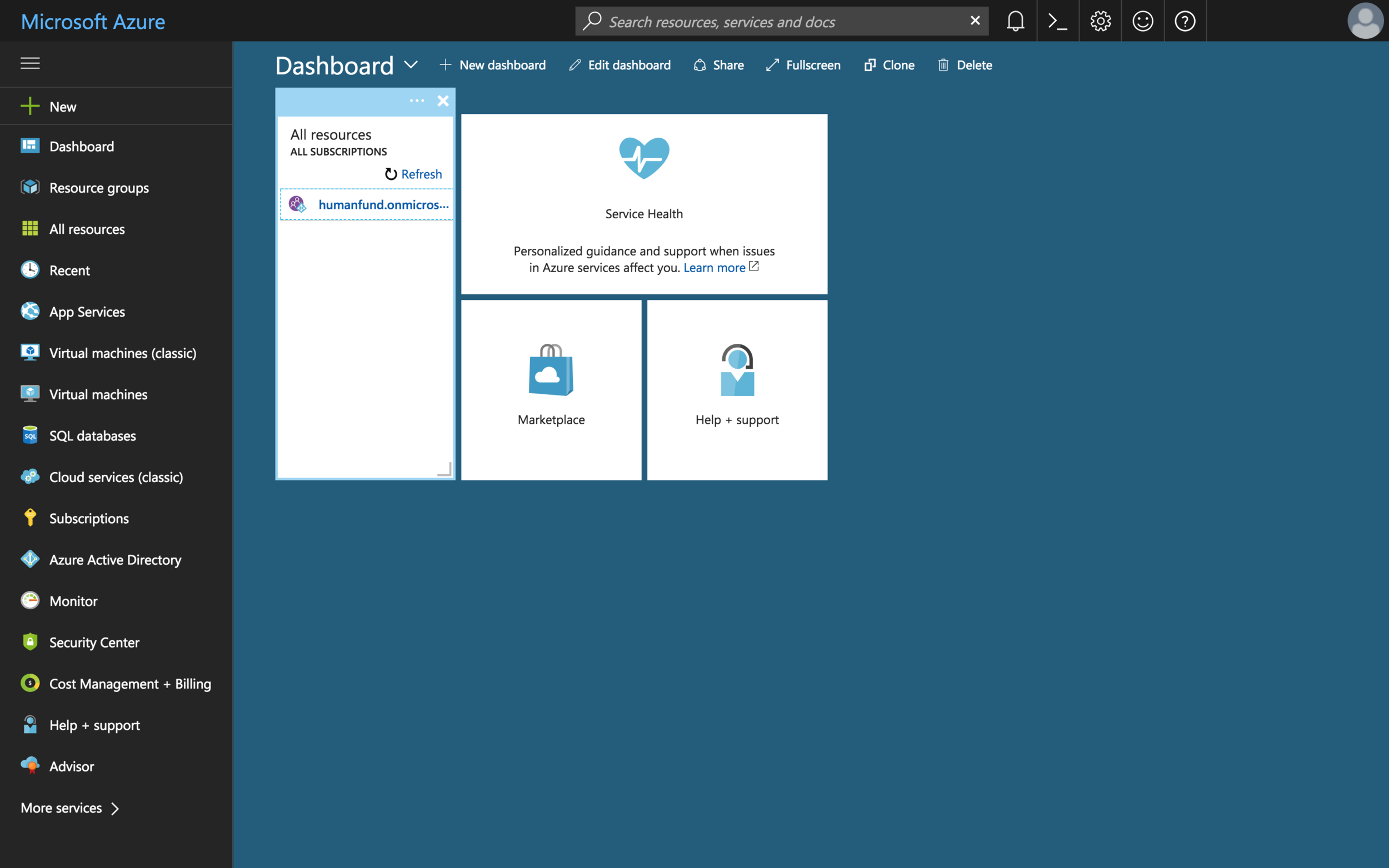1389x868 pixels.
Task: Open the Help + support dashboard tile
Action: tap(737, 390)
